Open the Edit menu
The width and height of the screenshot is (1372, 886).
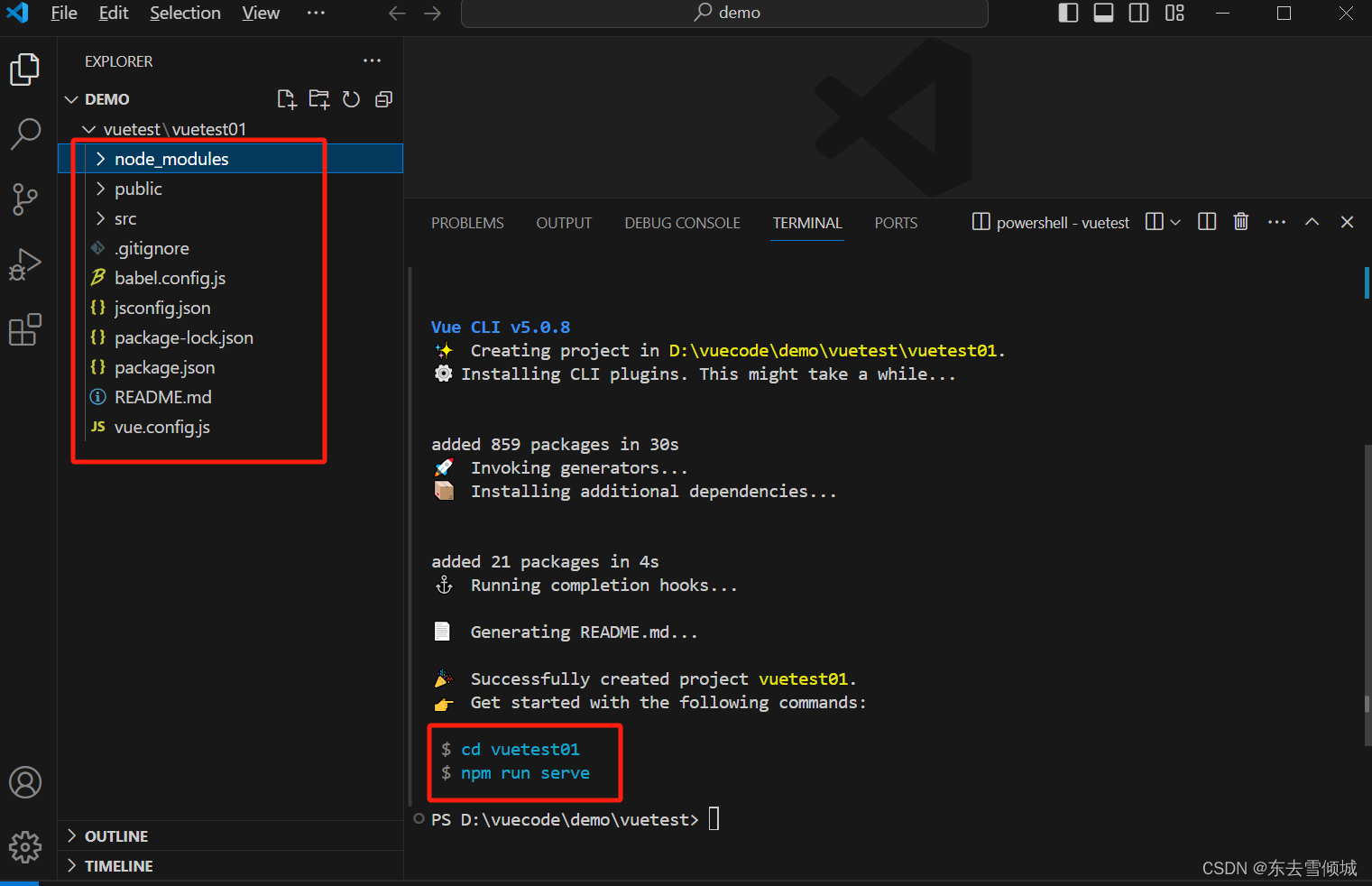tap(114, 13)
